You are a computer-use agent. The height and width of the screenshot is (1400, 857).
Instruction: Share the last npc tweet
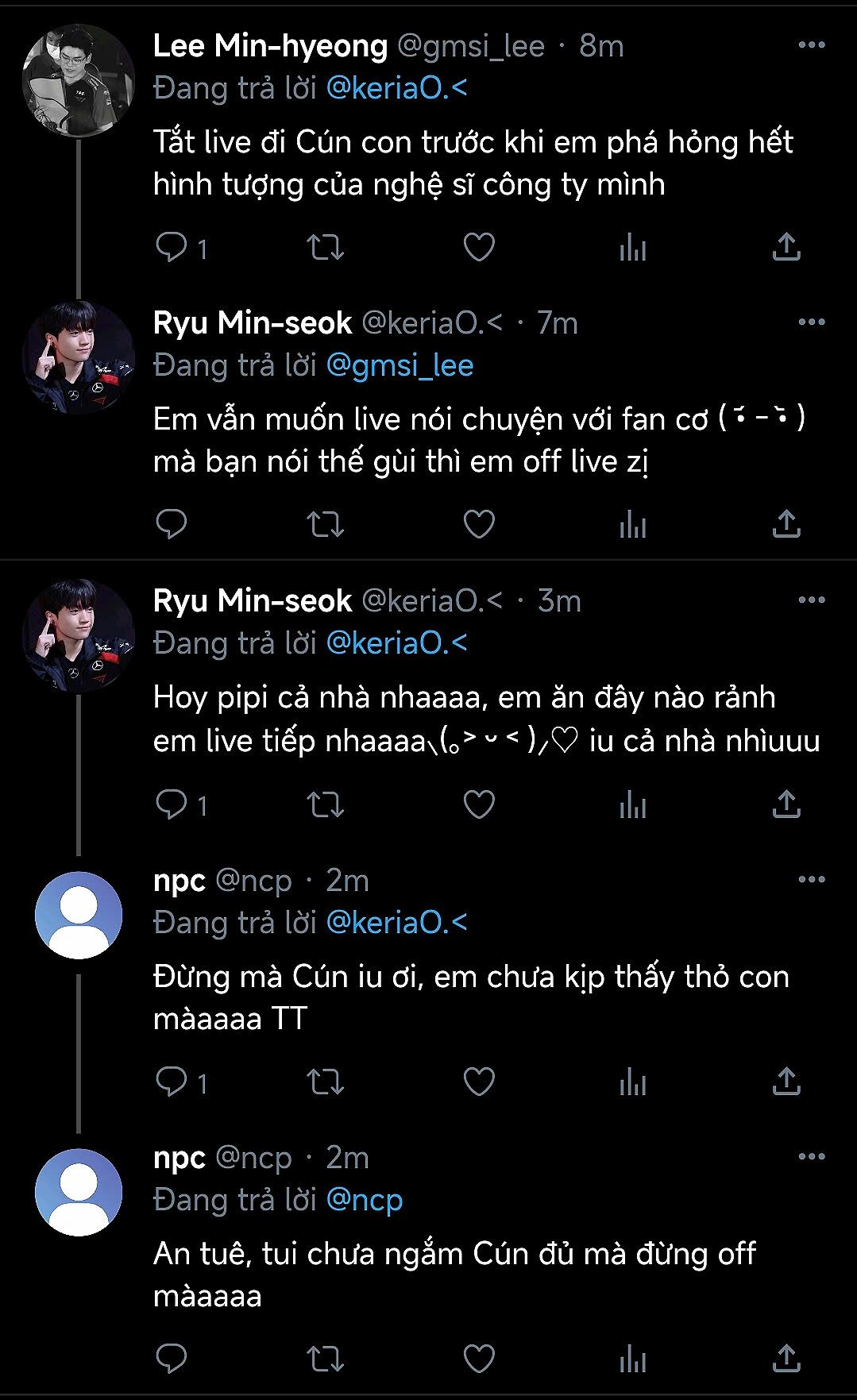point(786,1359)
